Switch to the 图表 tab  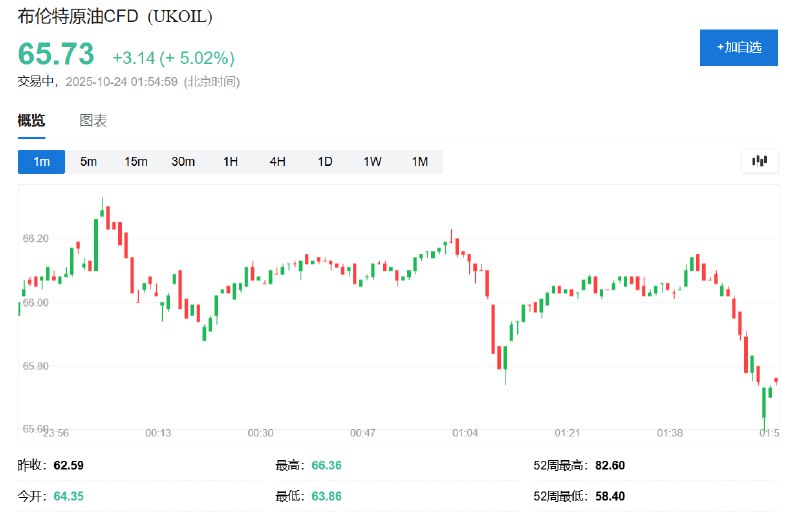[93, 120]
